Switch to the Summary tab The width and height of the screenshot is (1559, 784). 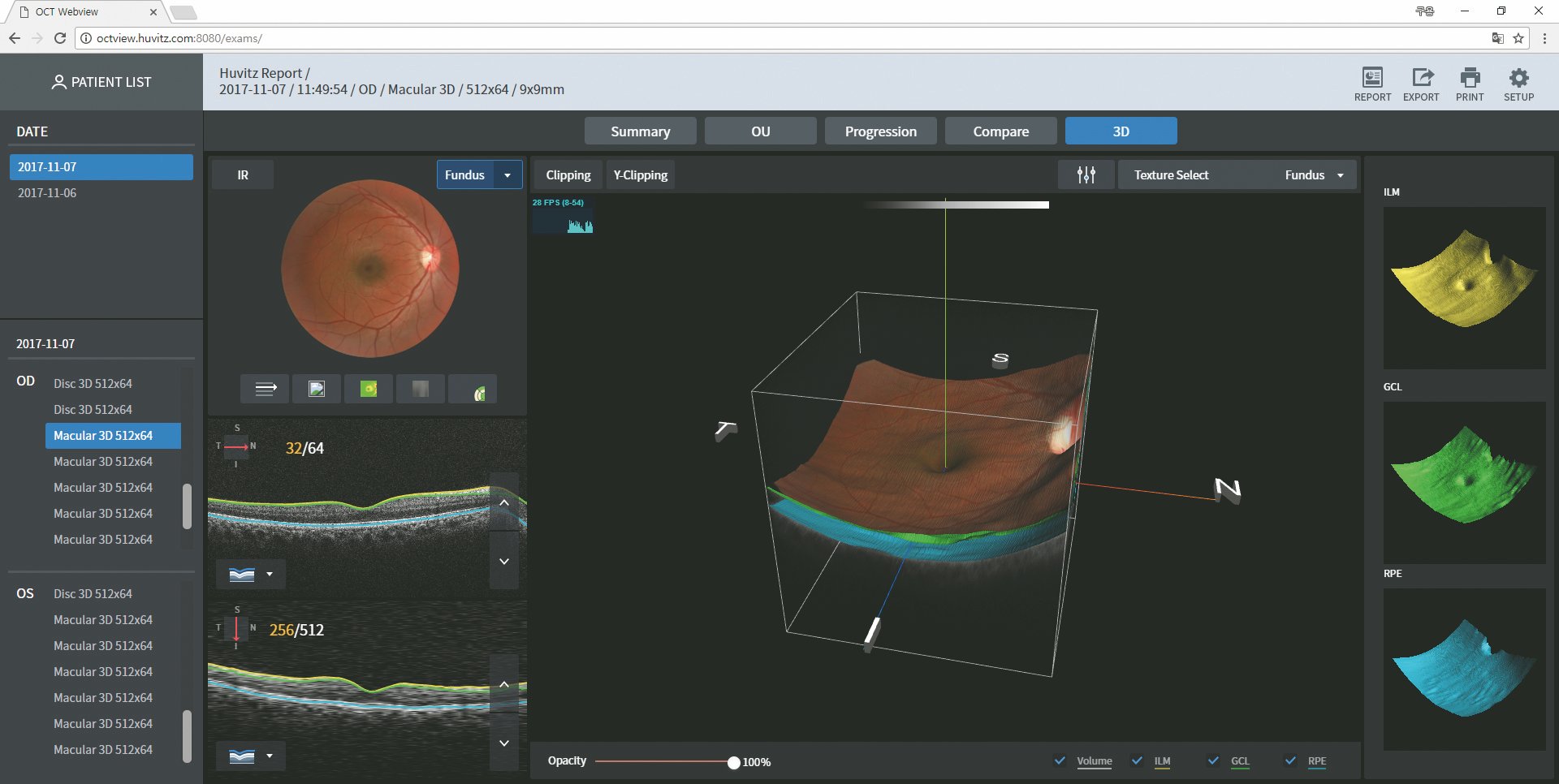click(x=640, y=131)
